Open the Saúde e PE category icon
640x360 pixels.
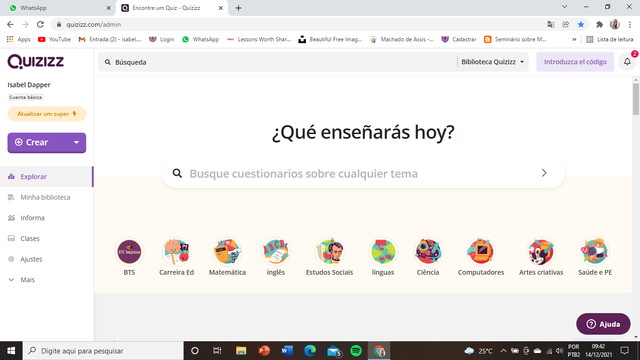click(x=595, y=251)
